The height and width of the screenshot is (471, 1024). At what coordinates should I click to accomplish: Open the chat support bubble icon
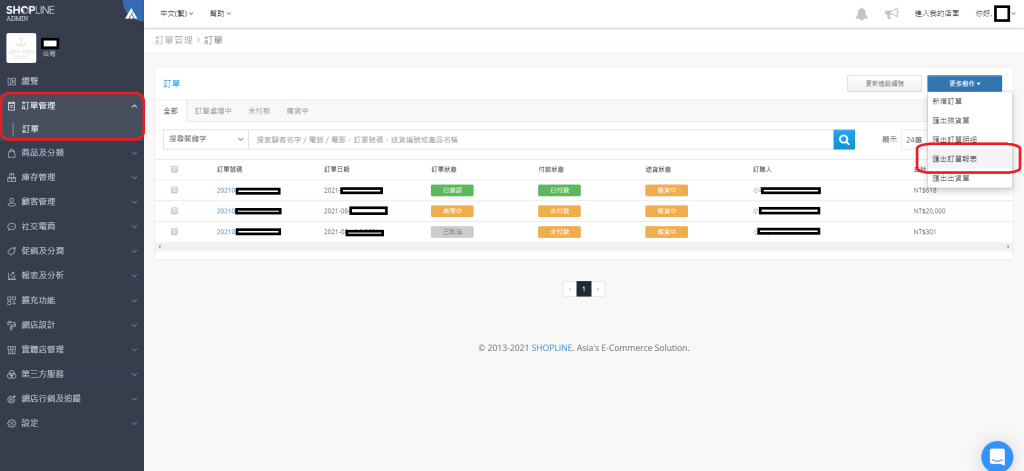coord(997,456)
